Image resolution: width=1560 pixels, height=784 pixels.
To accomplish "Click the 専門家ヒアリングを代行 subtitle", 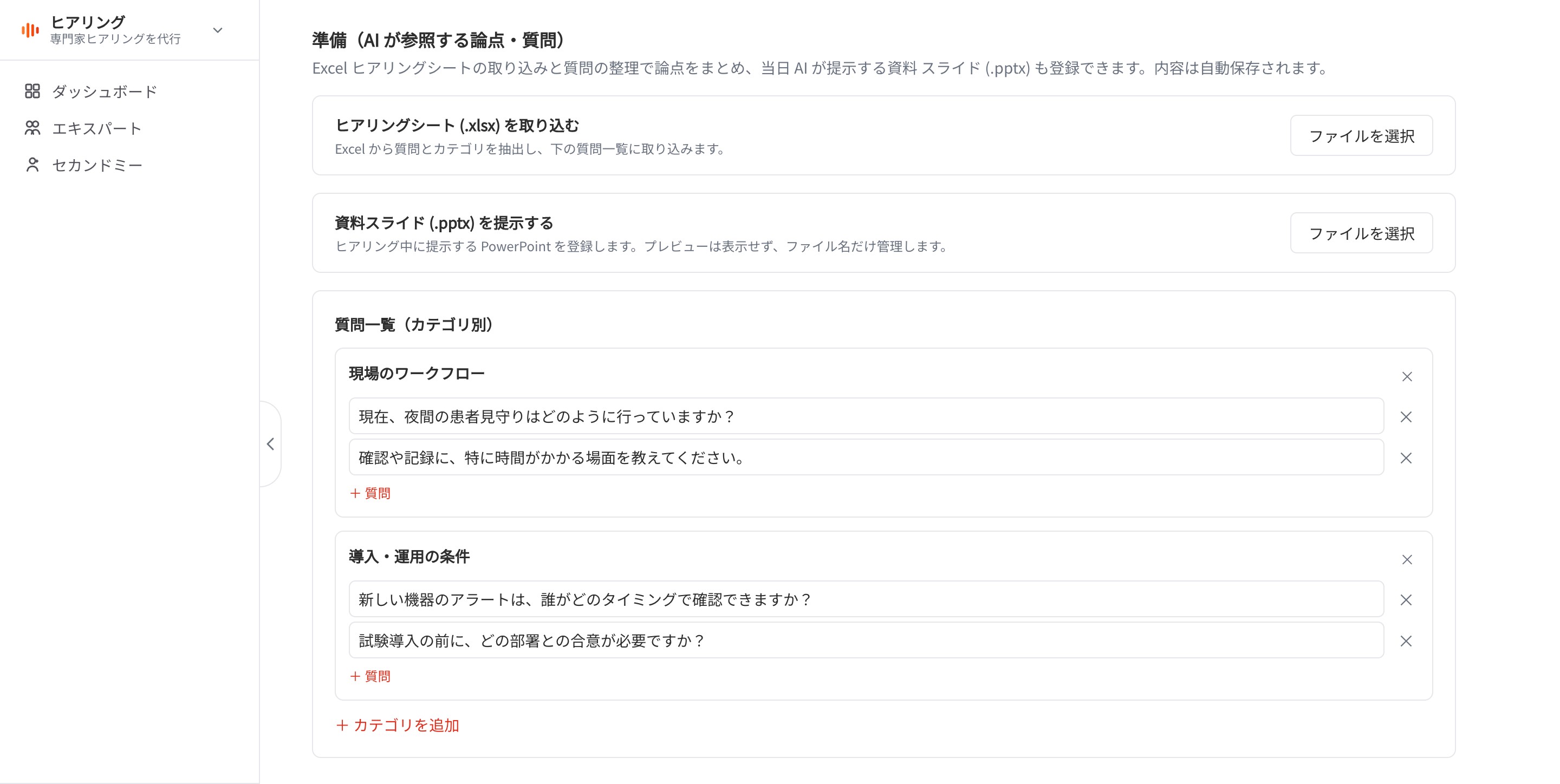I will (x=115, y=40).
